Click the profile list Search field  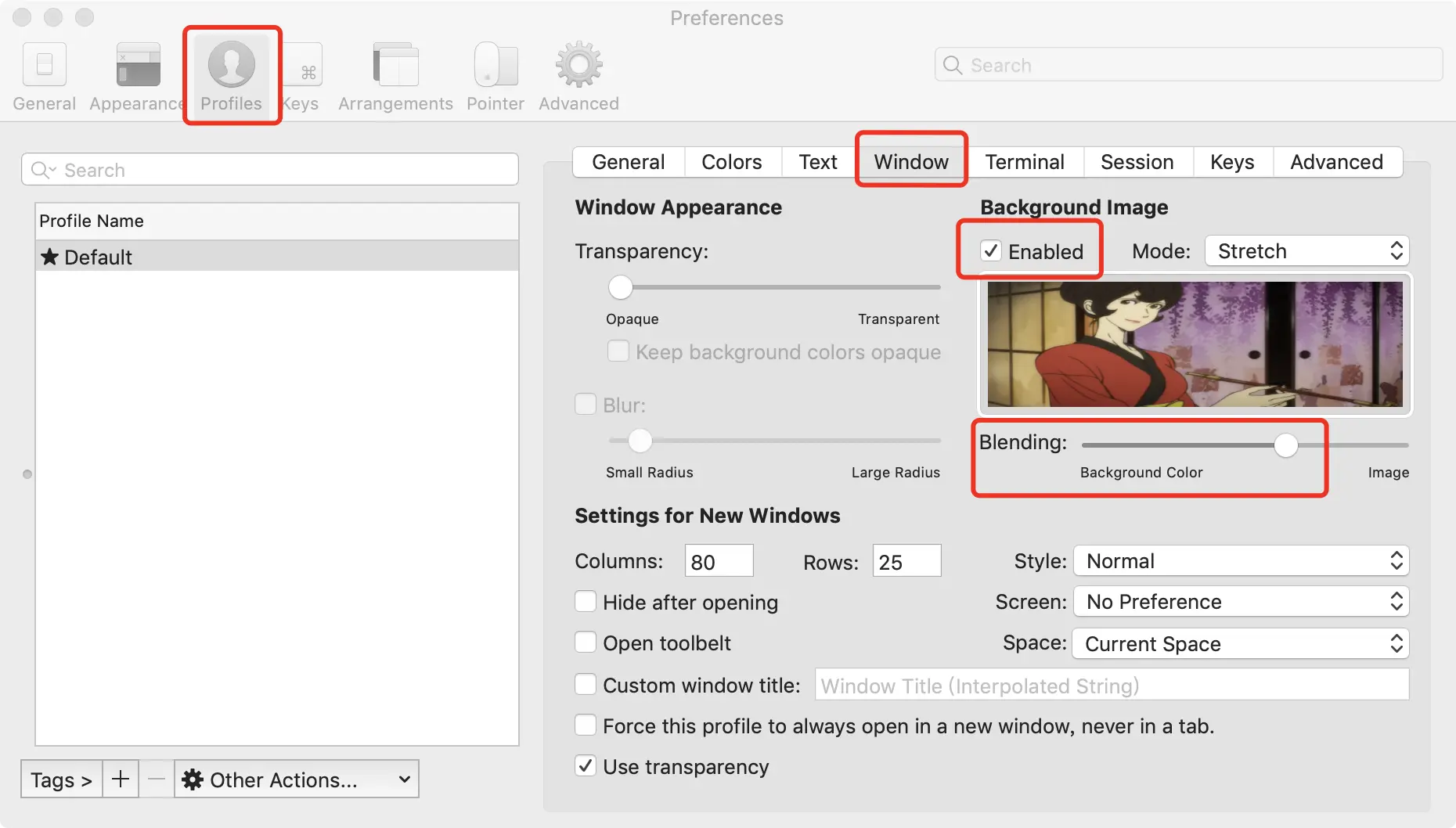(x=270, y=170)
